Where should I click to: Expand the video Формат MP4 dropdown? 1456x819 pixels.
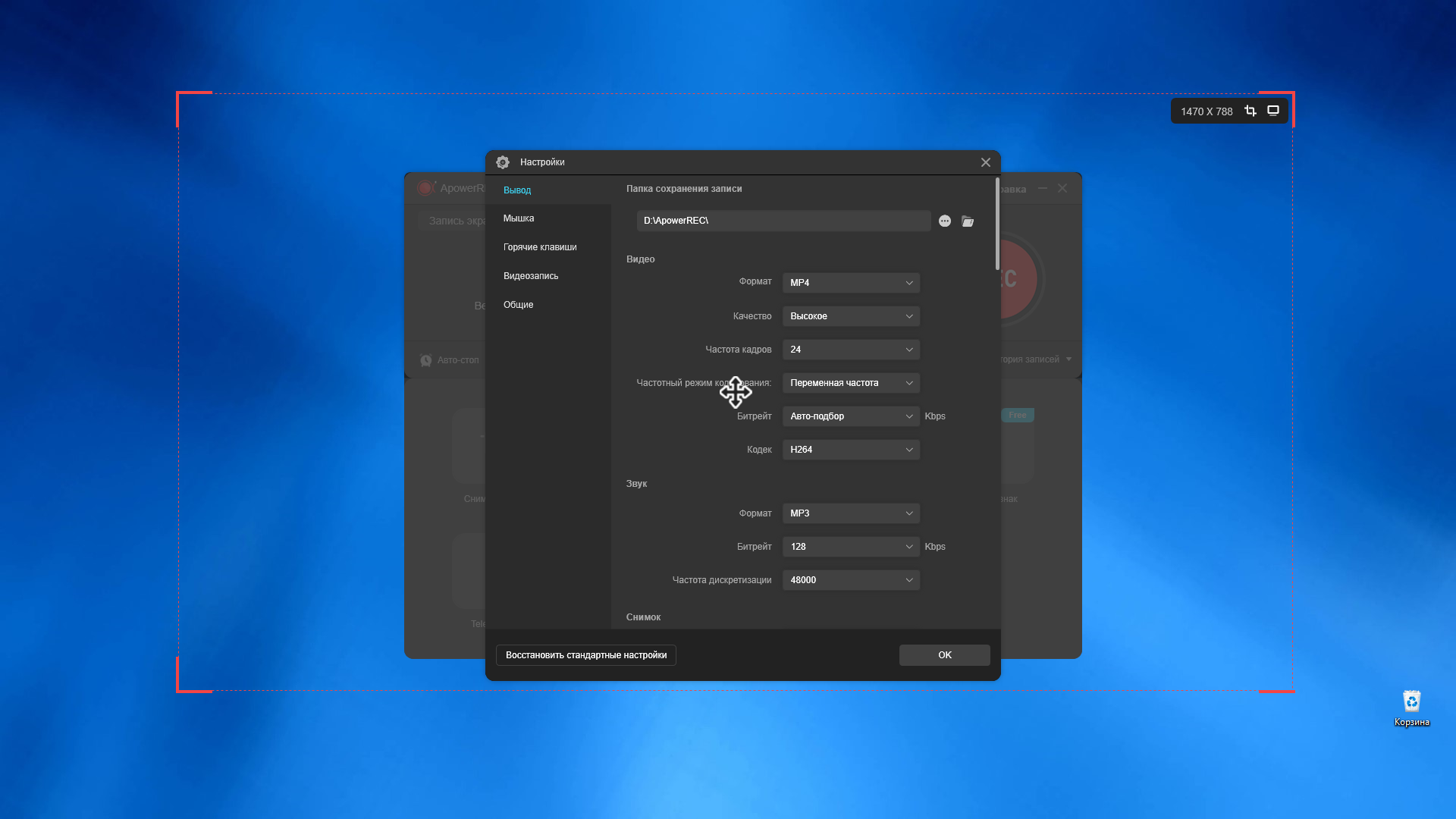point(851,283)
